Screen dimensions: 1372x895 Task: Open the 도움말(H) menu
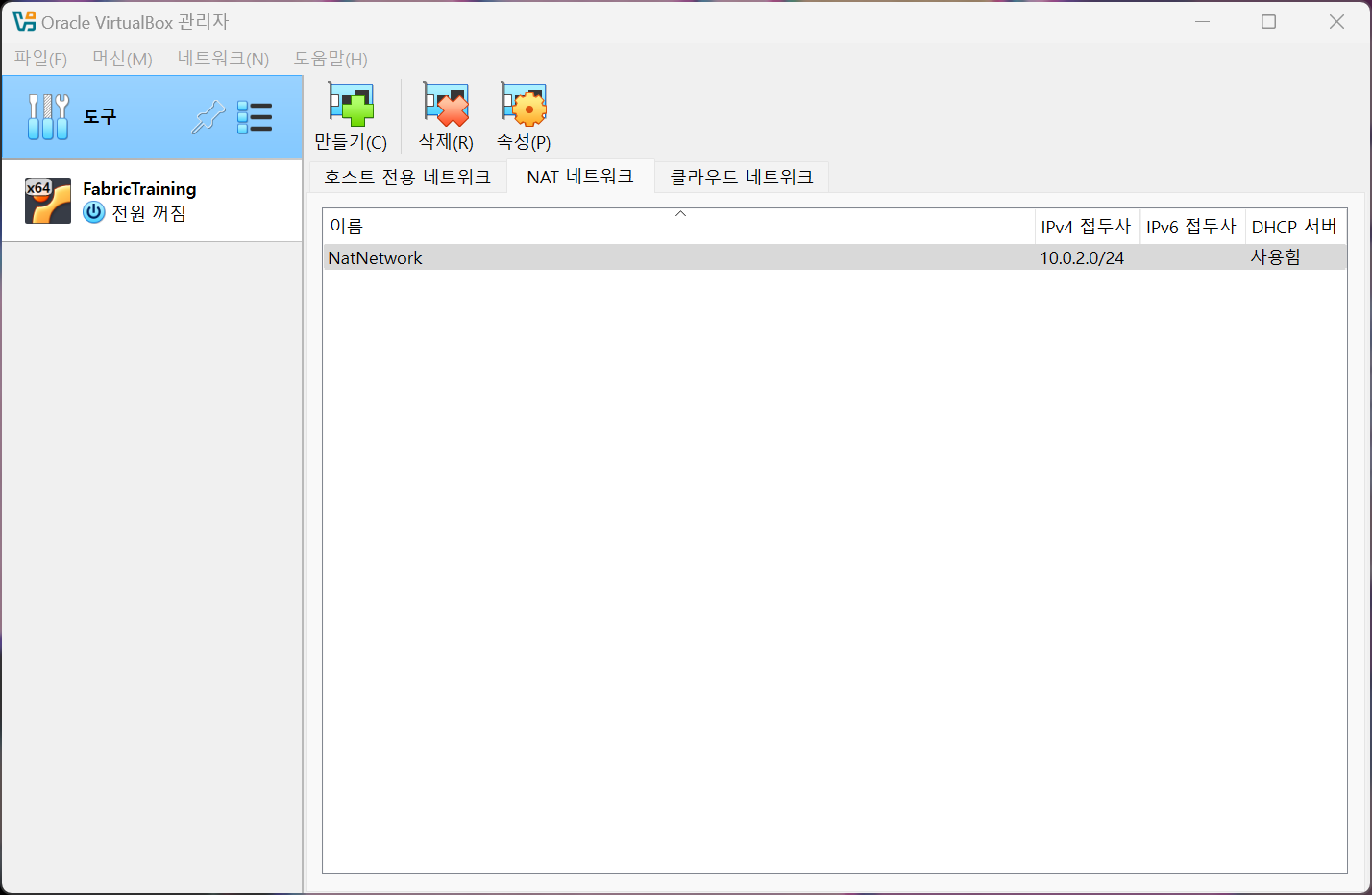[x=331, y=59]
